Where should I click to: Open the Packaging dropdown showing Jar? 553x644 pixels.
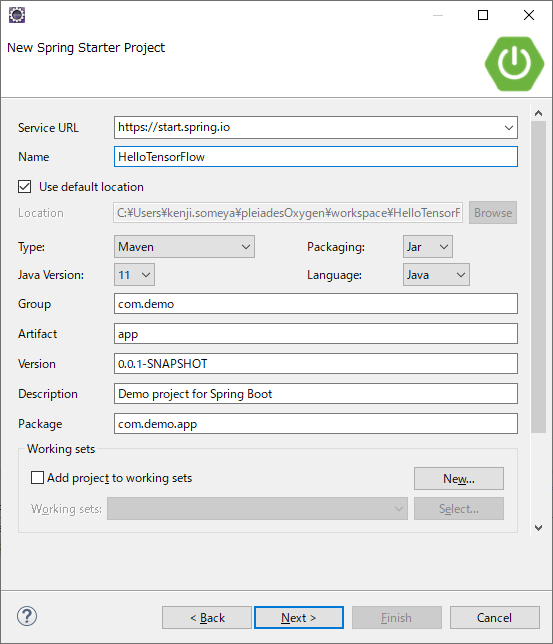(x=428, y=247)
